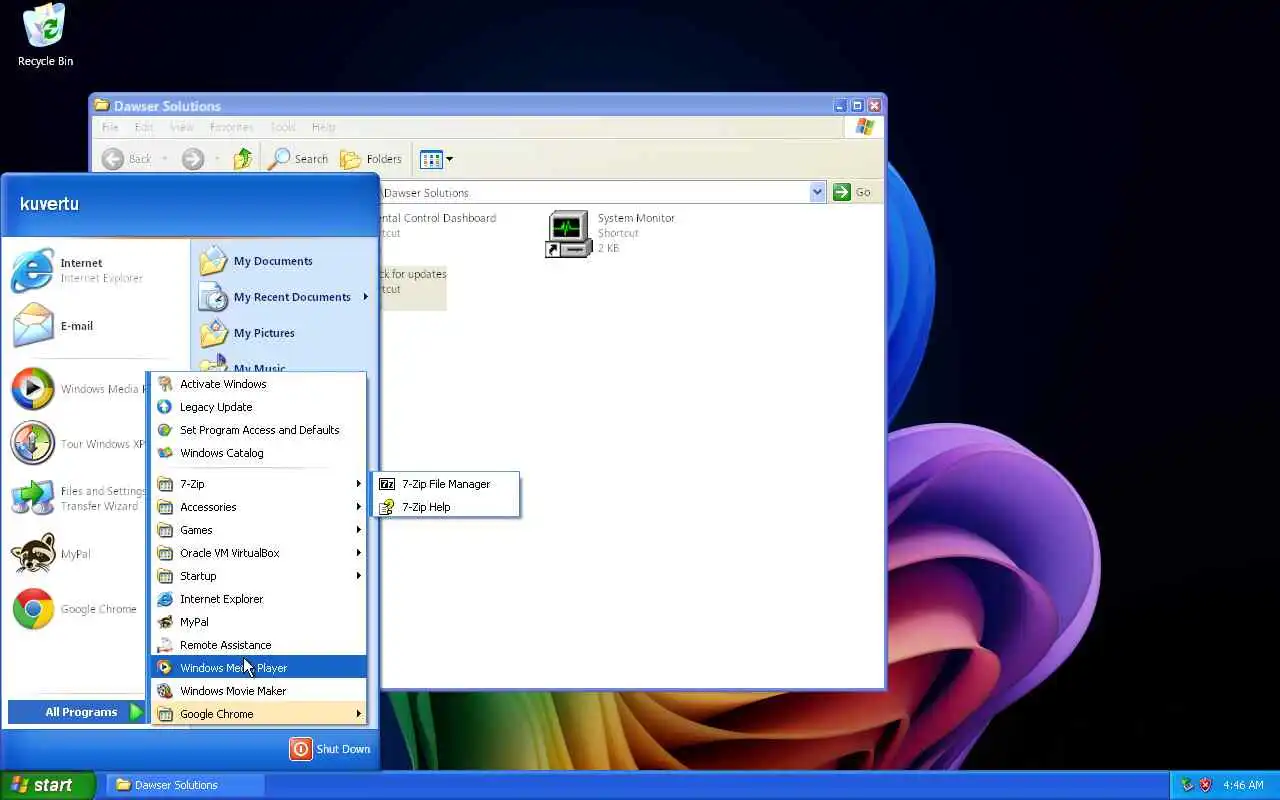Click the Up folder toolbar icon
The height and width of the screenshot is (800, 1280).
click(242, 159)
